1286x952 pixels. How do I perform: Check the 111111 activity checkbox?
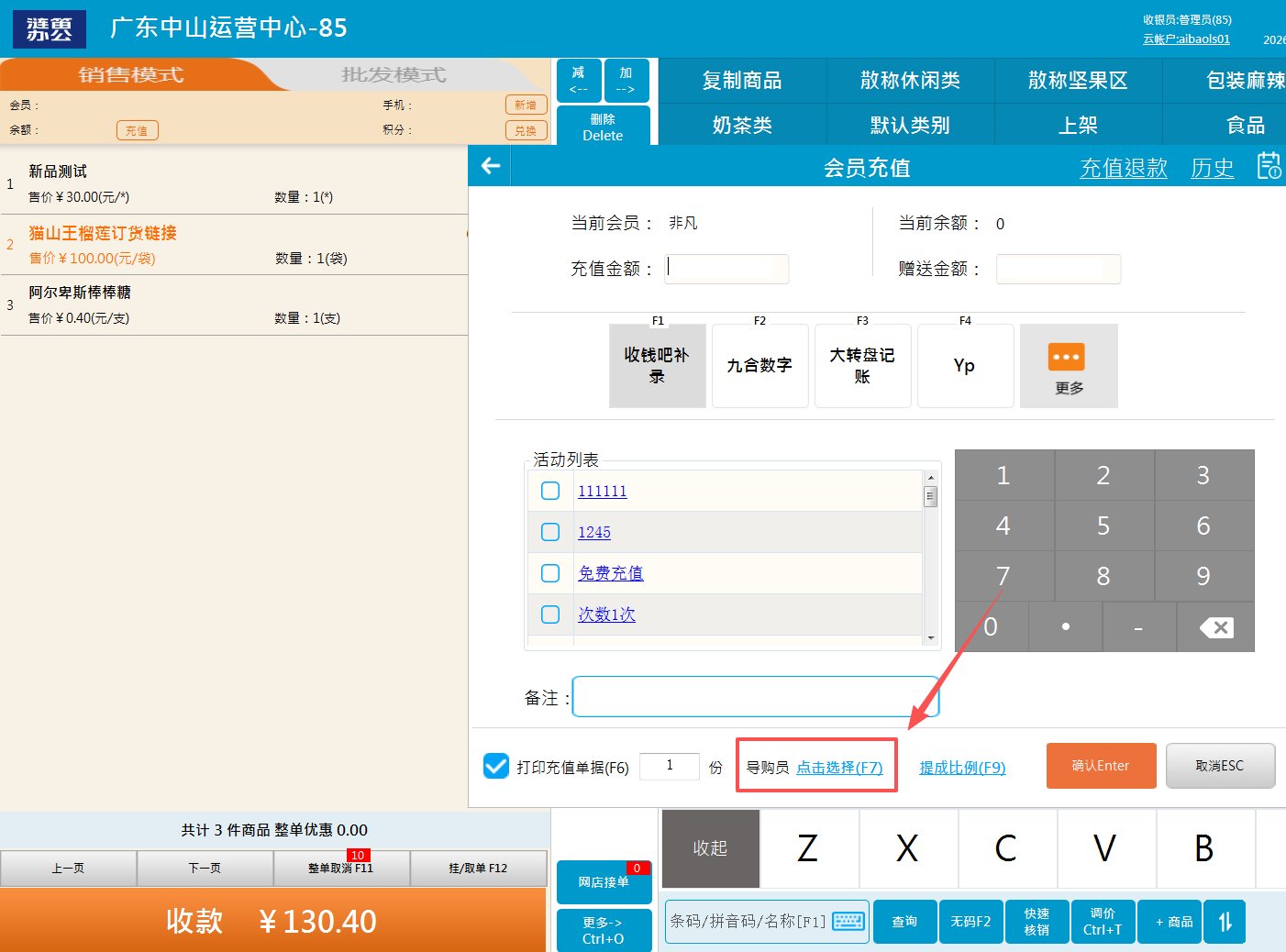pyautogui.click(x=550, y=491)
